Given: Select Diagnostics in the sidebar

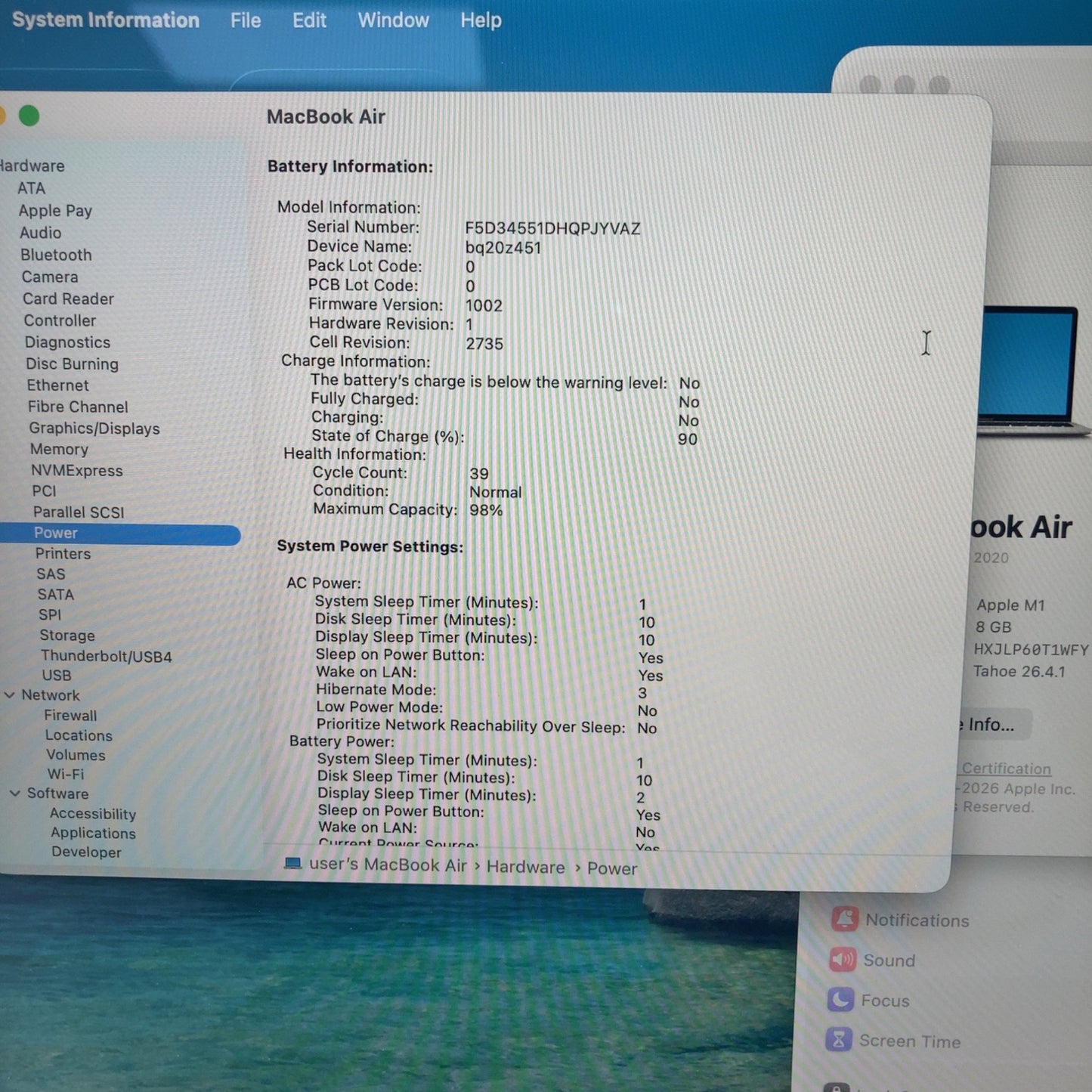Looking at the screenshot, I should 67,342.
